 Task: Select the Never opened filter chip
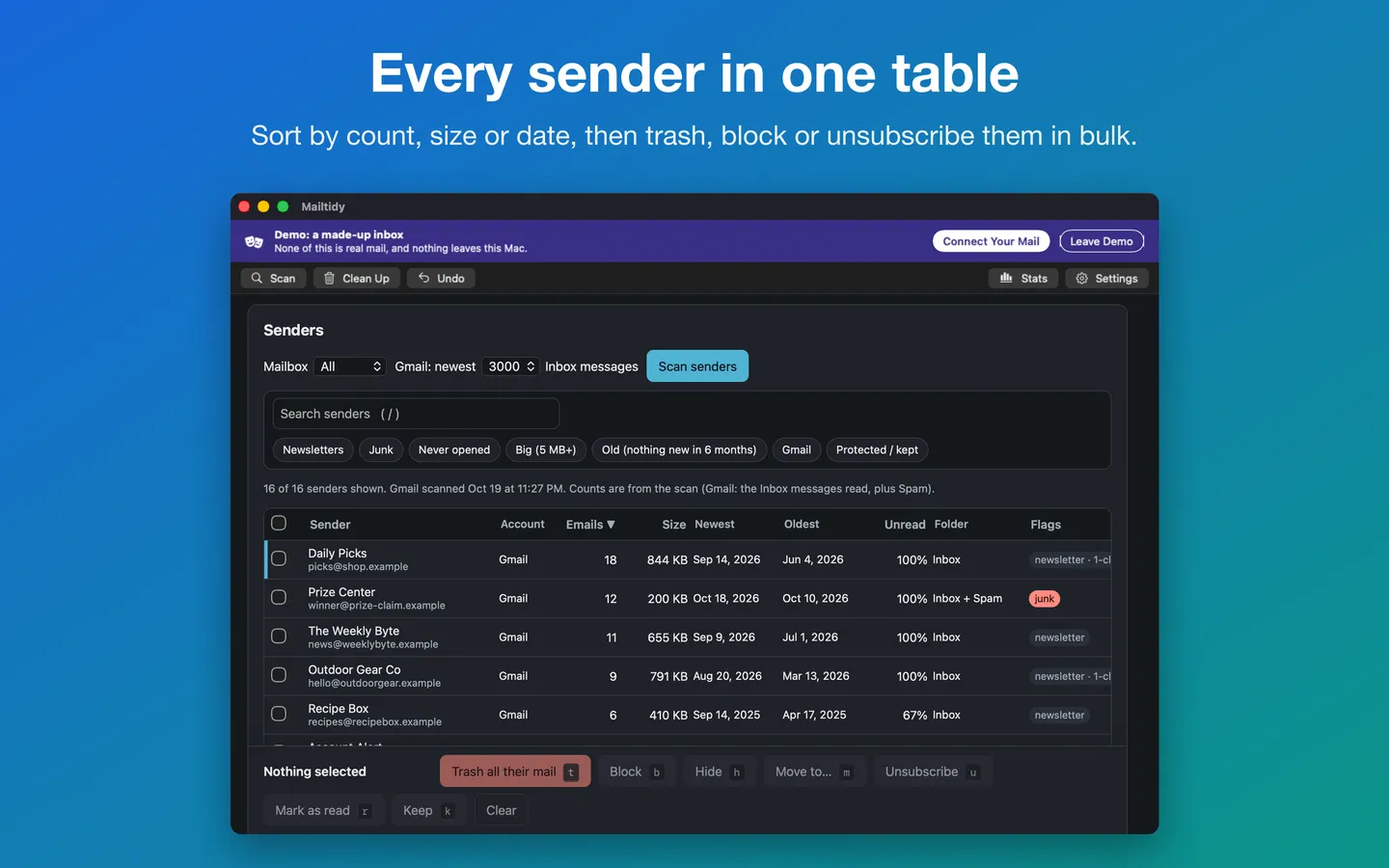click(454, 449)
